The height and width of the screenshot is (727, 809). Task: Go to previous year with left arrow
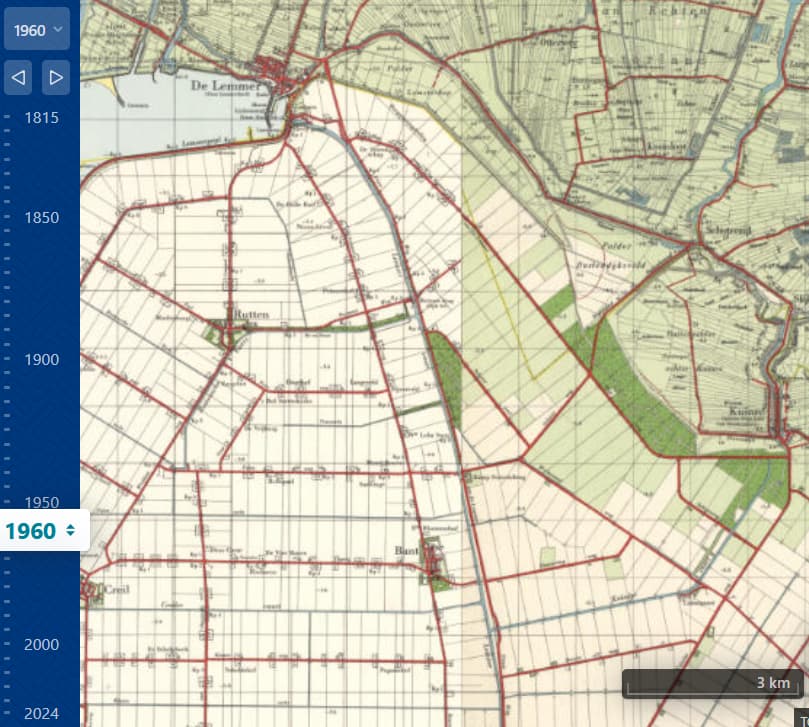(20, 76)
